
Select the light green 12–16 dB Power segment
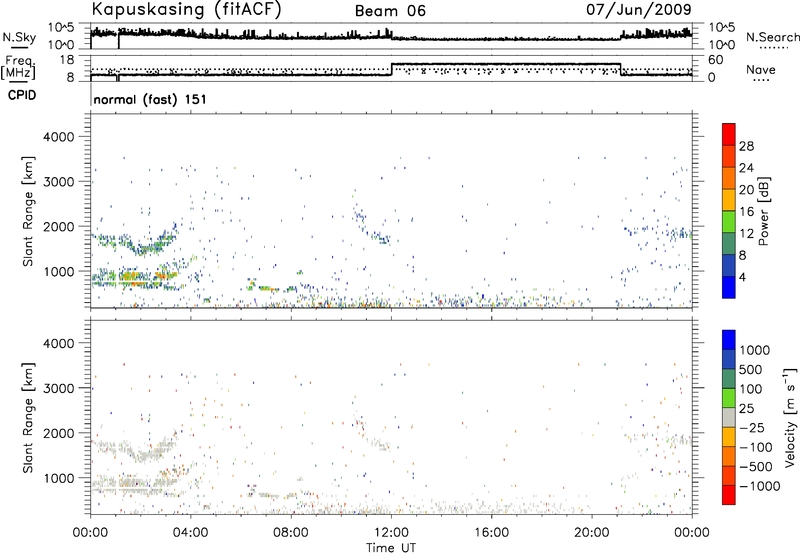tap(729, 222)
